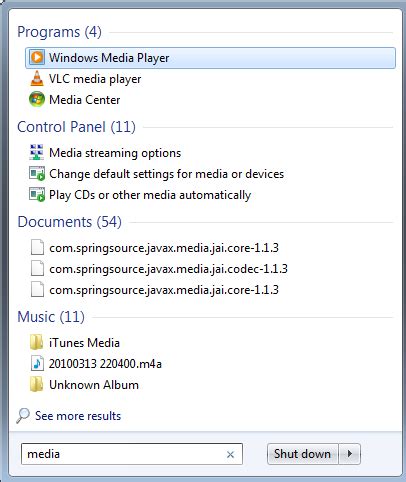Open the Windows Media Player icon
The width and height of the screenshot is (406, 482).
(37, 57)
